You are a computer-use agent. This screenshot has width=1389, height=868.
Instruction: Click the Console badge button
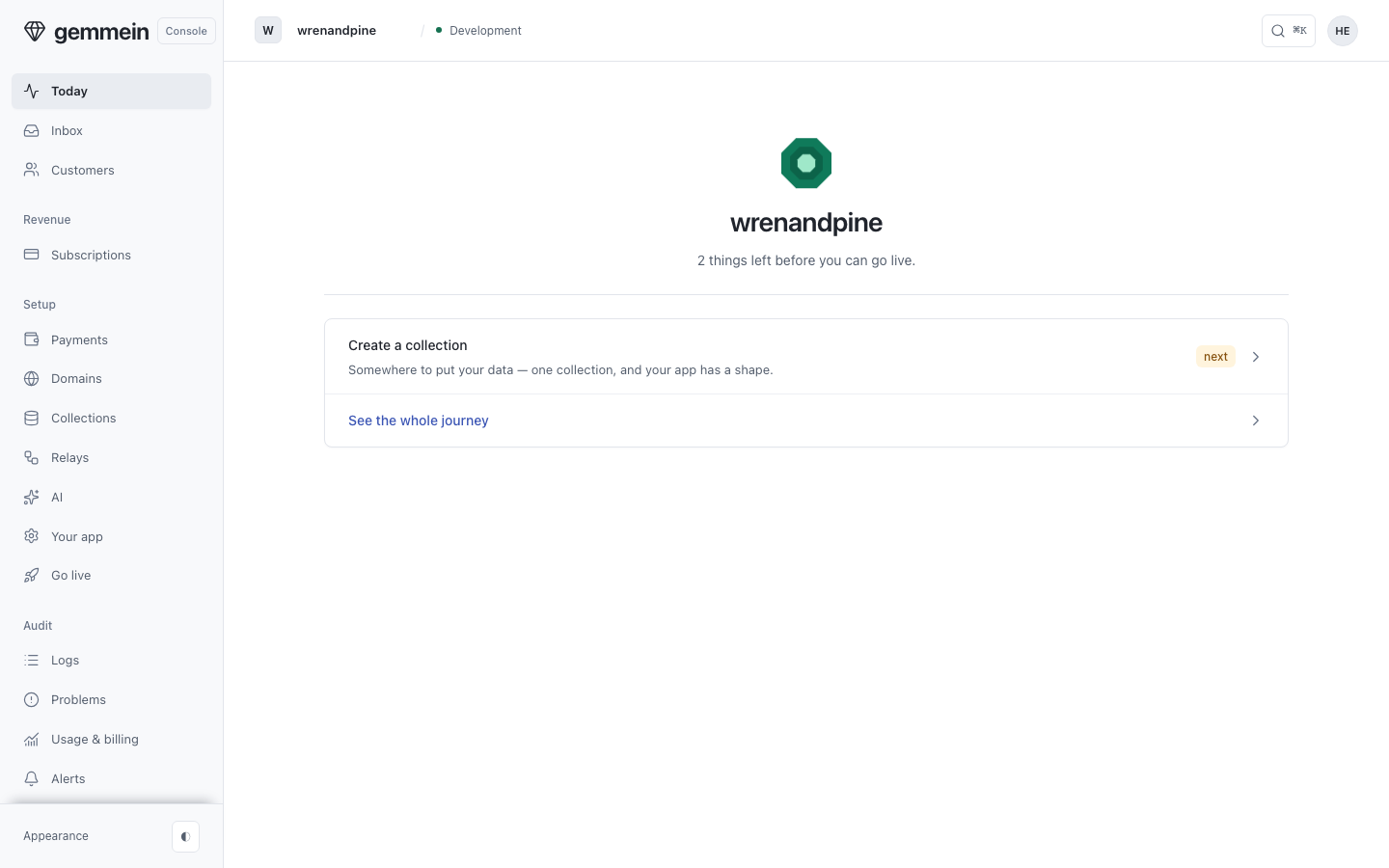pos(186,31)
